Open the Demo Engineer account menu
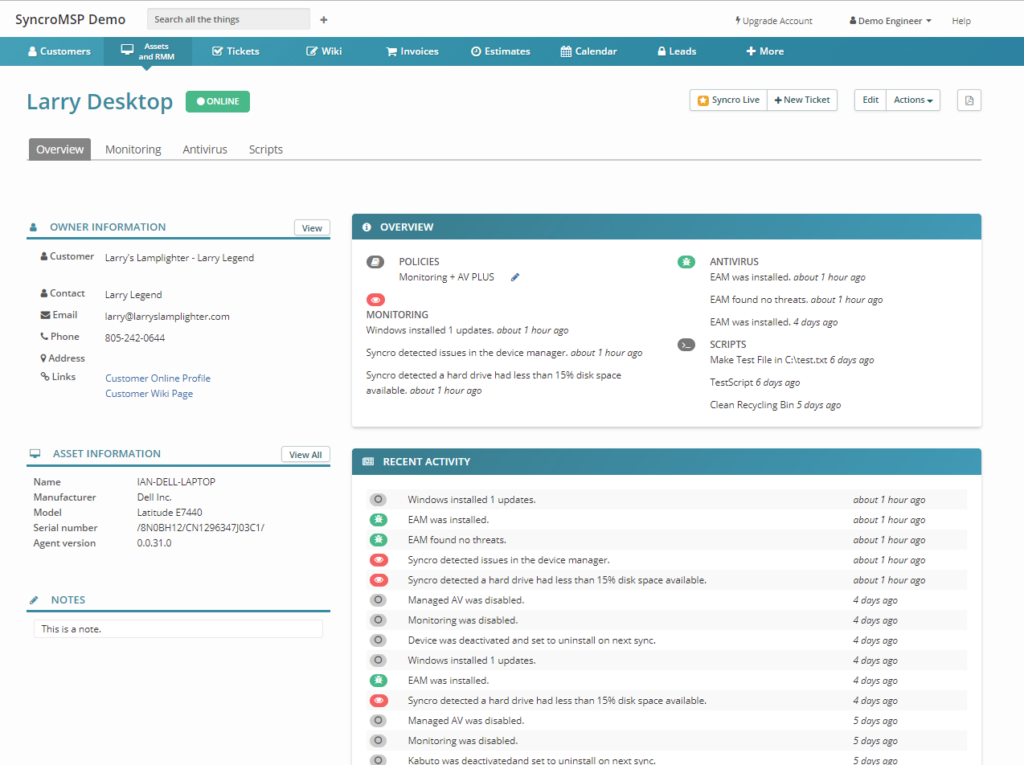The width and height of the screenshot is (1024, 765). [888, 19]
